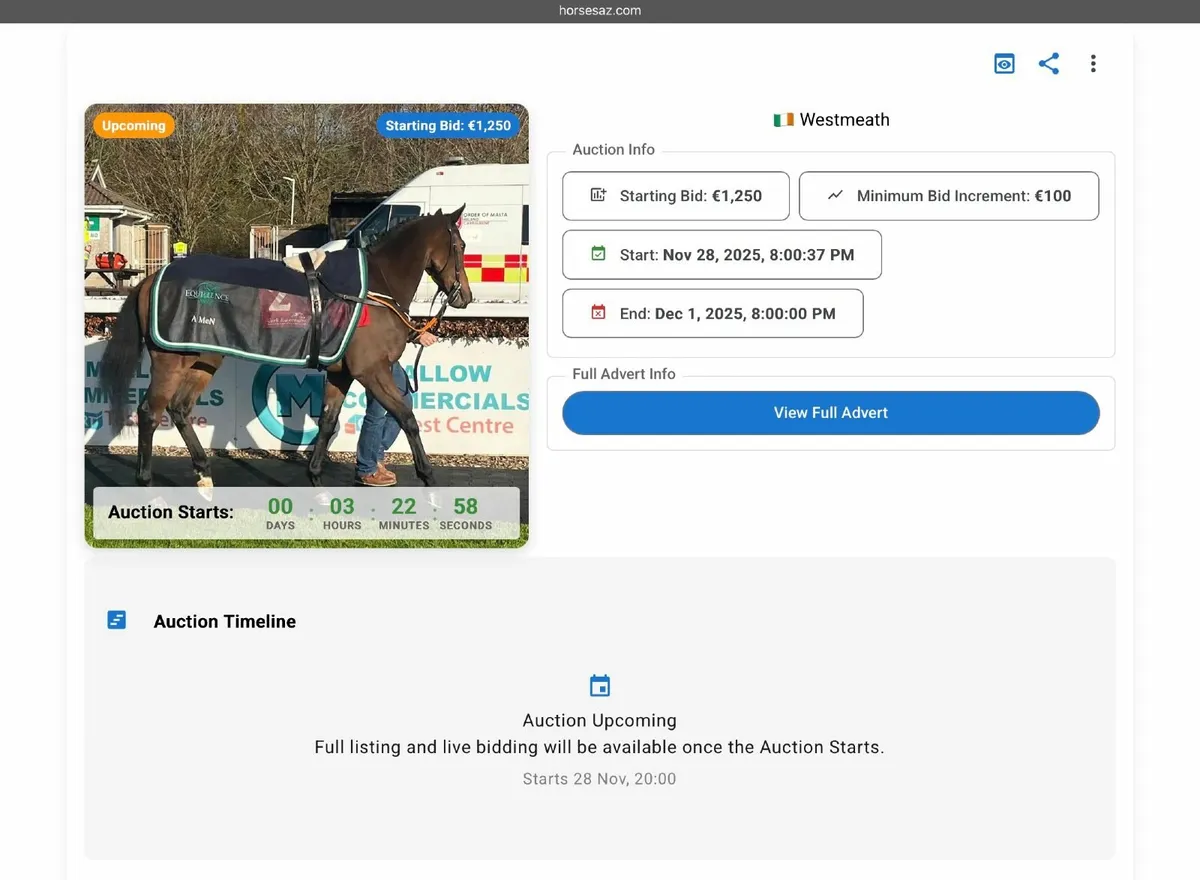Screen dimensions: 1200x880
Task: Select the Starts 28 Nov, 20:00 text
Action: (x=599, y=778)
